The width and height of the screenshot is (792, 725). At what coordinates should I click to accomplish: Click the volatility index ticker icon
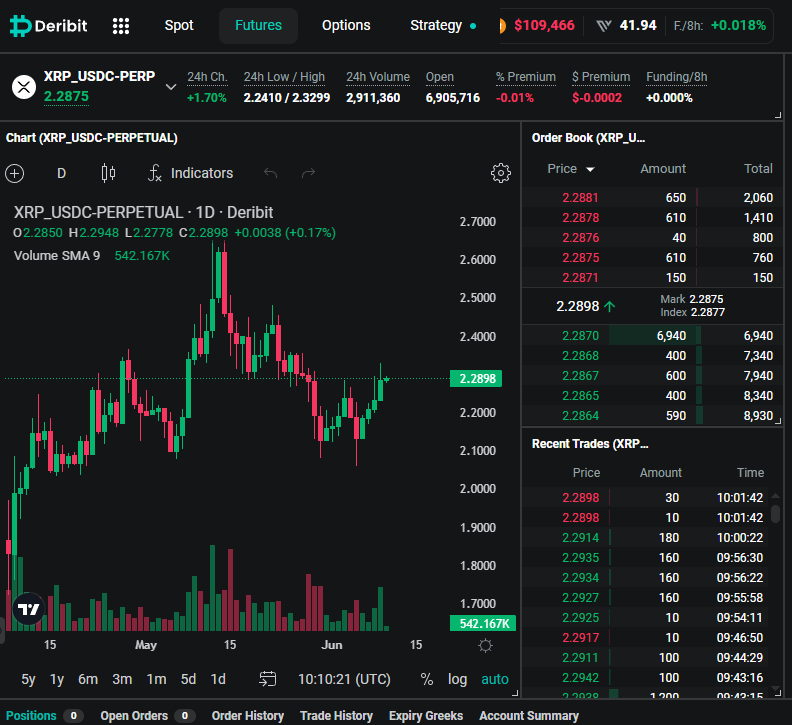pos(604,26)
